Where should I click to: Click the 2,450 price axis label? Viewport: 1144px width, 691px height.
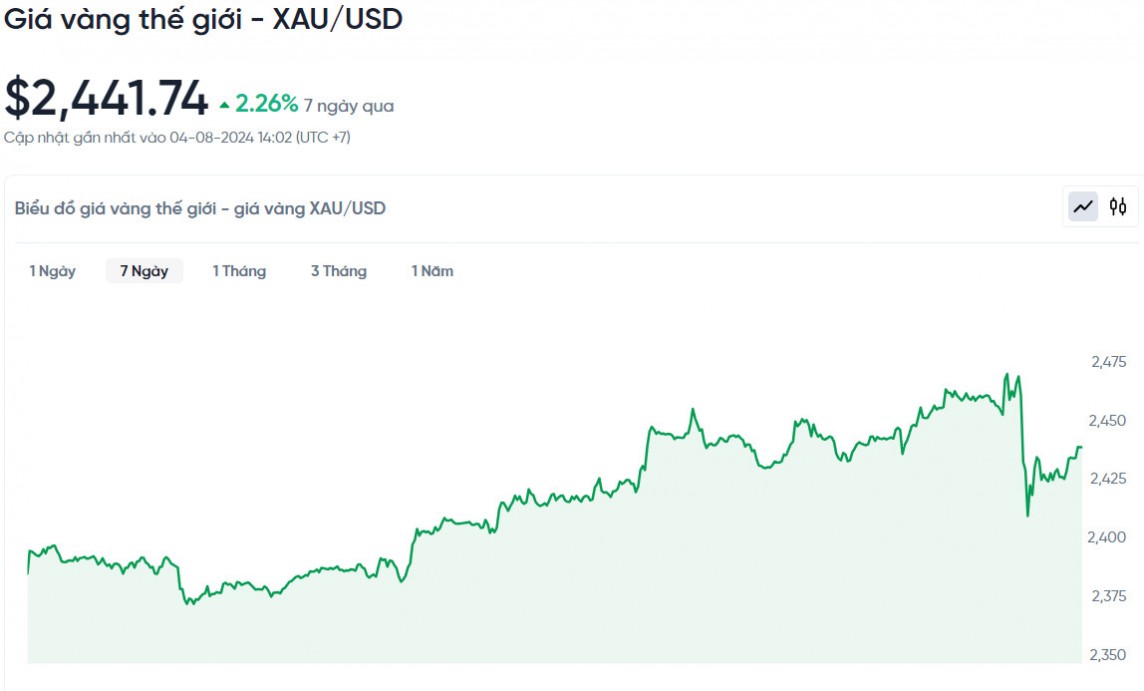pos(1108,421)
